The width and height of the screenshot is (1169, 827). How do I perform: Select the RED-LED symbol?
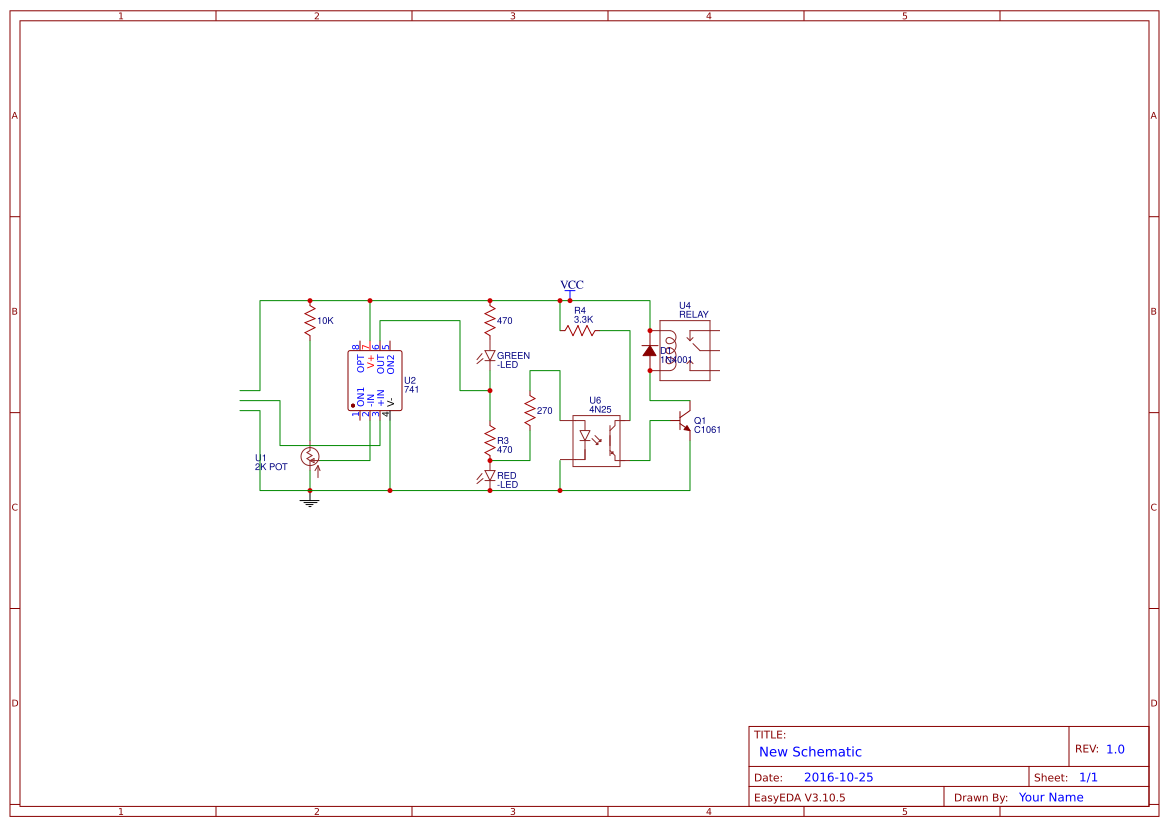click(490, 475)
